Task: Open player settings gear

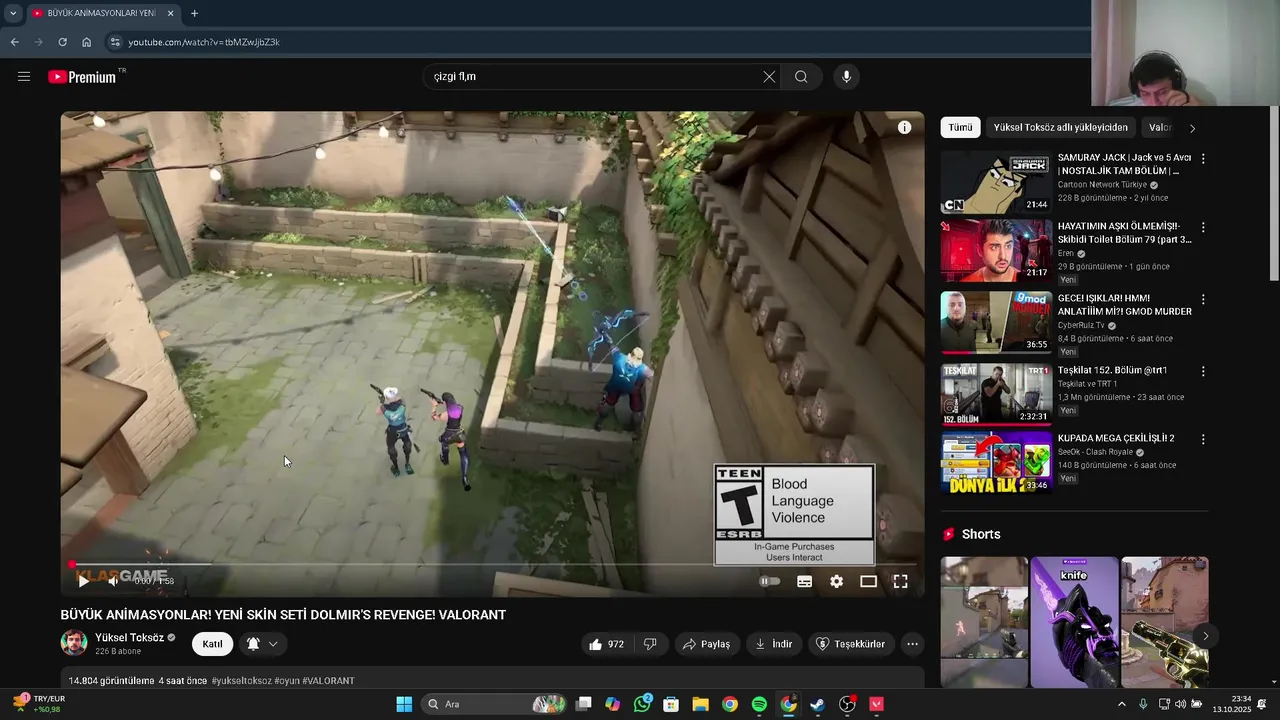Action: pyautogui.click(x=836, y=581)
